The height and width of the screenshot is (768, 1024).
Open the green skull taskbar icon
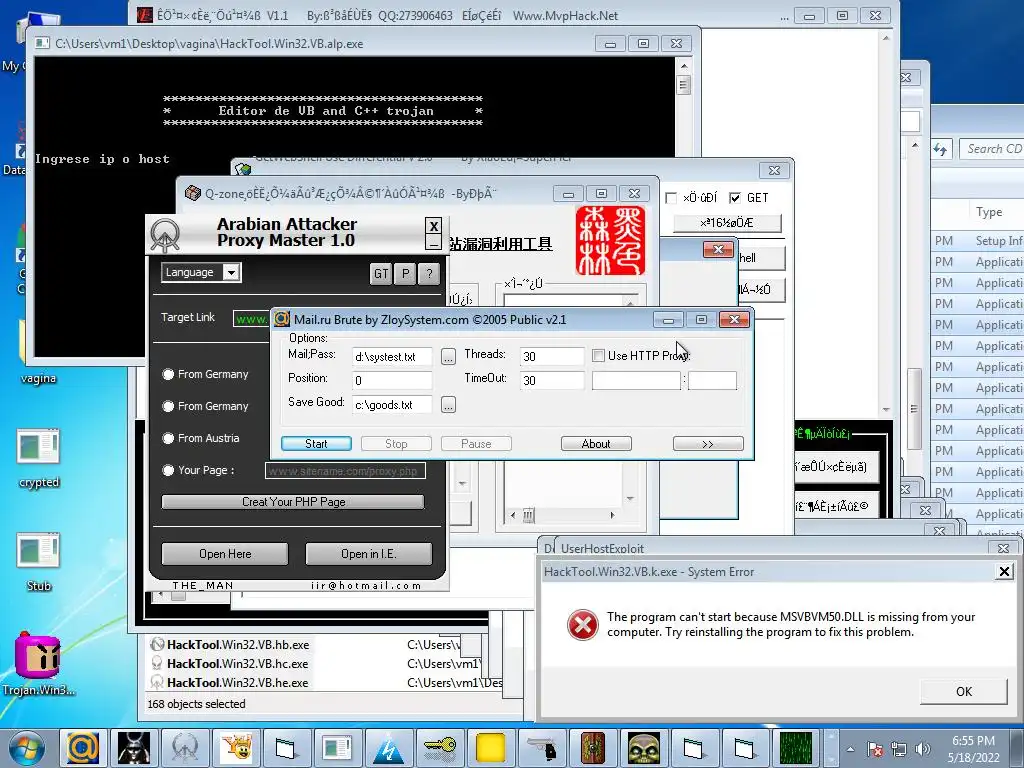click(643, 748)
